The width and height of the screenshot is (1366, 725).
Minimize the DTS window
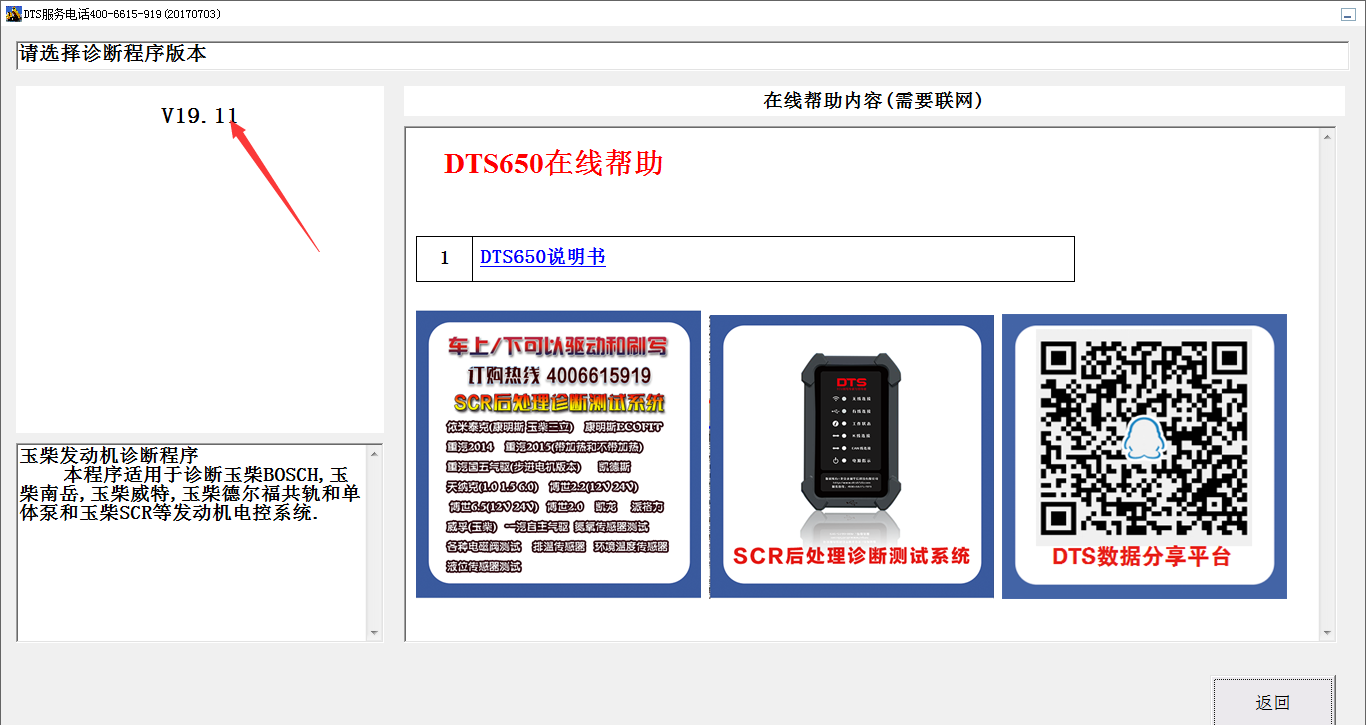[x=1347, y=14]
